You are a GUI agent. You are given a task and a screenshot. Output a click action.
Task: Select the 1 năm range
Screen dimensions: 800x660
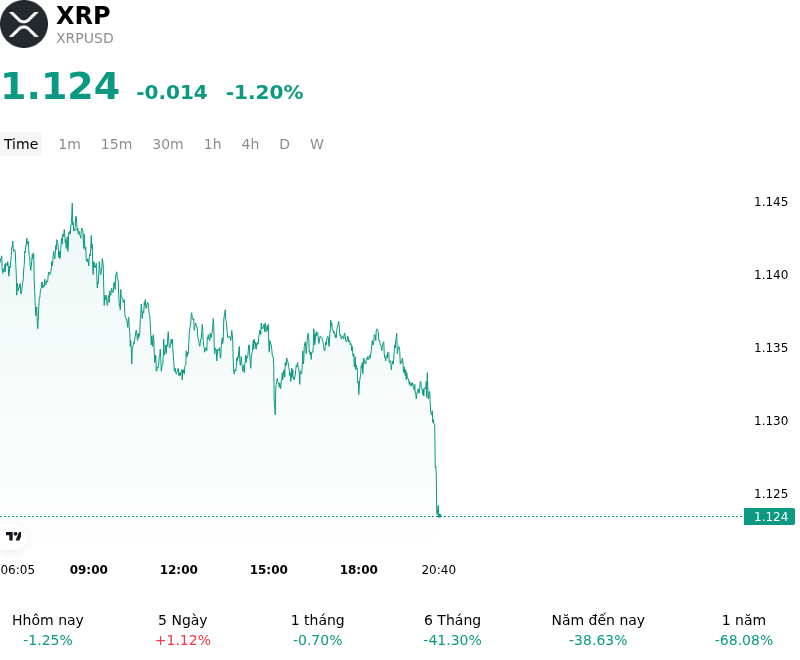click(x=744, y=629)
